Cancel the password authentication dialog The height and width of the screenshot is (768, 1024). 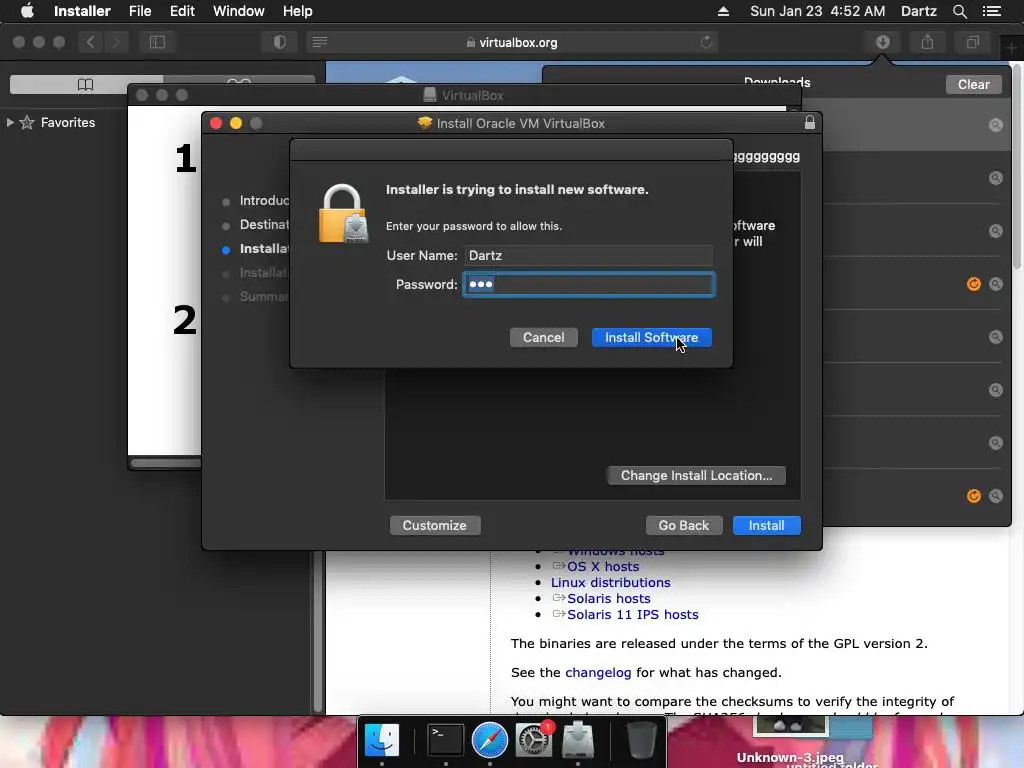click(543, 338)
